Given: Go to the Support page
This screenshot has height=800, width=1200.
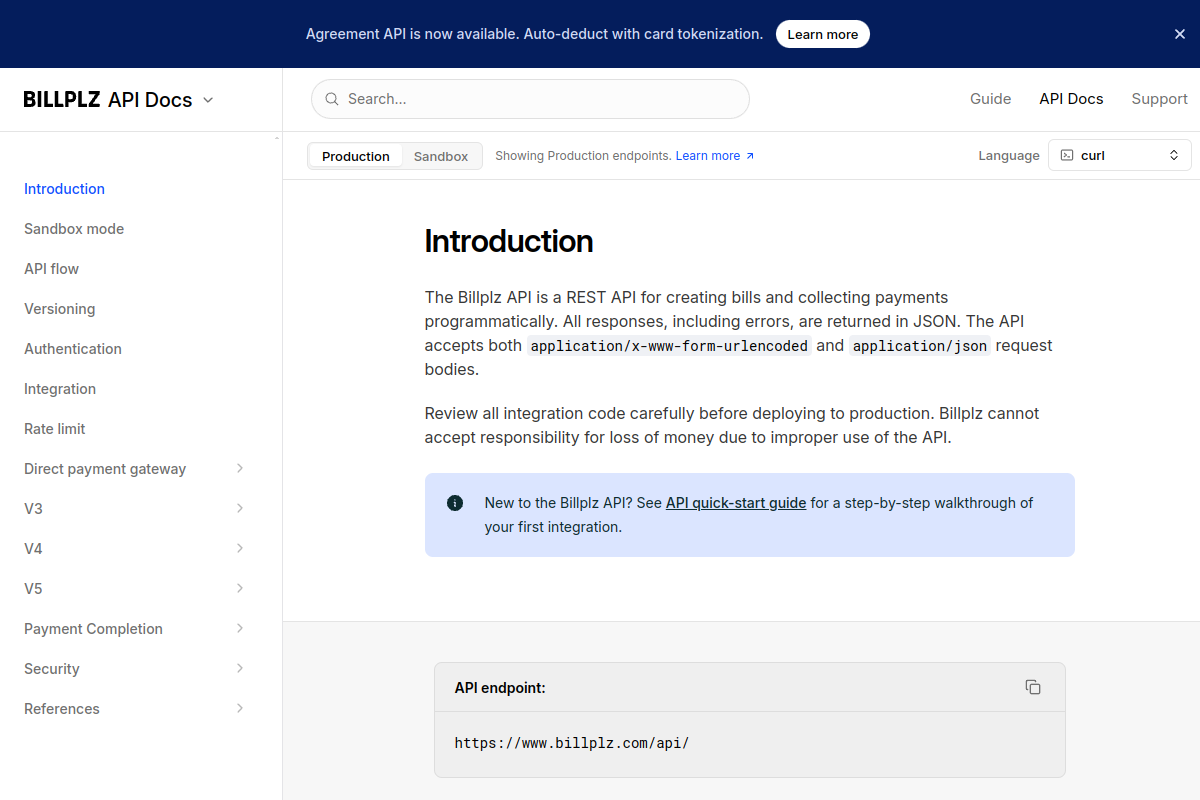Looking at the screenshot, I should 1159,99.
